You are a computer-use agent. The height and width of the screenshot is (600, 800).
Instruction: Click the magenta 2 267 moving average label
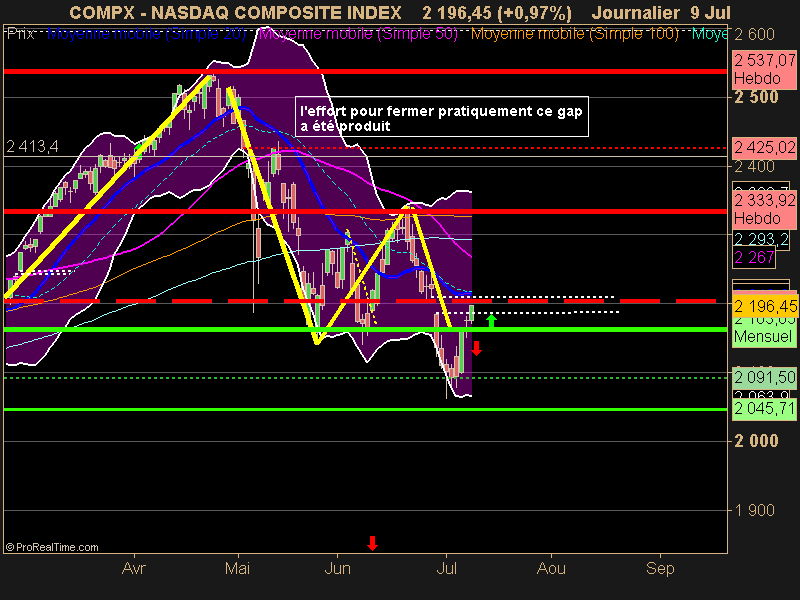[x=754, y=257]
